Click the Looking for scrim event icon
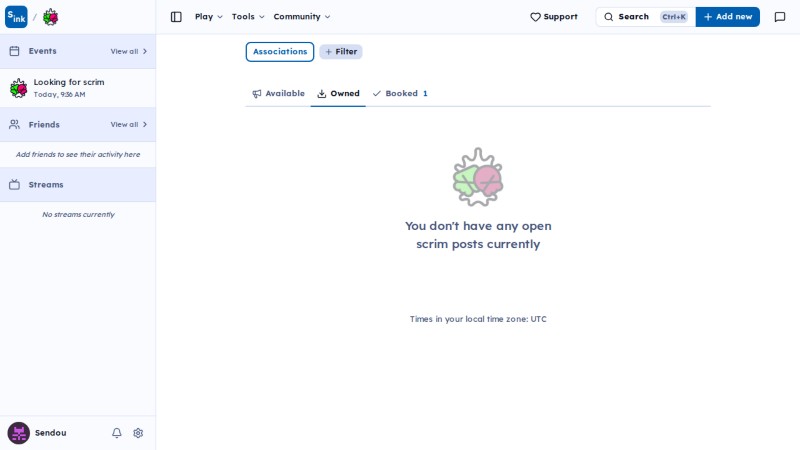The height and width of the screenshot is (450, 800). pos(19,88)
